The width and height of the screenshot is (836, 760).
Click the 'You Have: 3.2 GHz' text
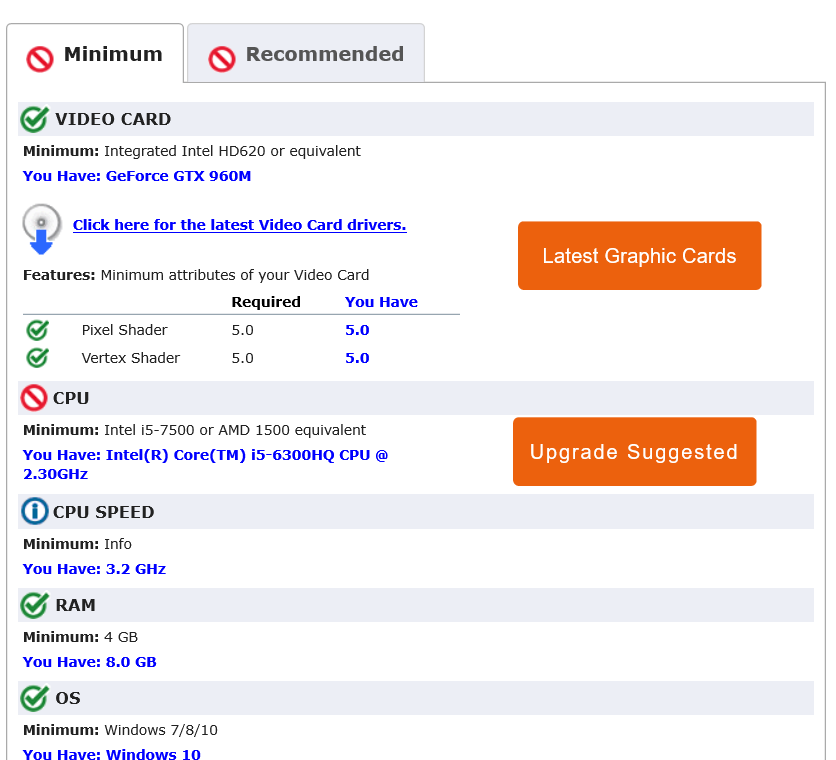click(94, 569)
